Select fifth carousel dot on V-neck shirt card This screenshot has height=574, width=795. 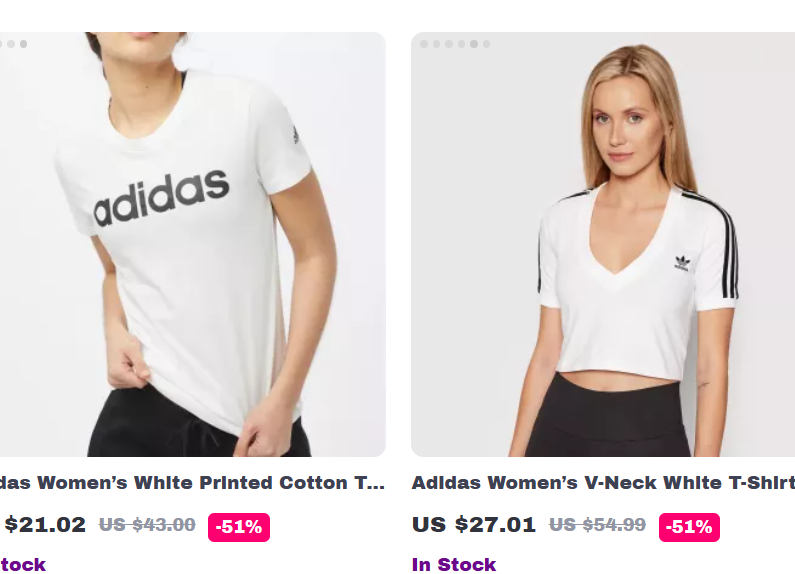tap(474, 44)
